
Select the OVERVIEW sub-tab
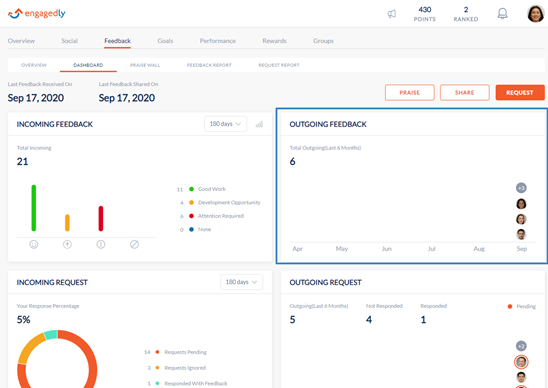(x=34, y=65)
